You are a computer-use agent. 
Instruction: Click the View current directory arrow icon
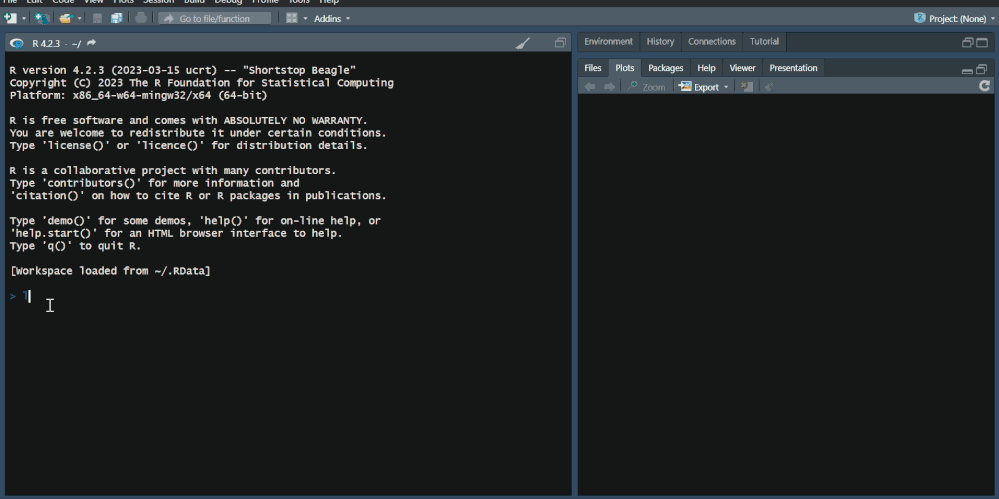(91, 43)
